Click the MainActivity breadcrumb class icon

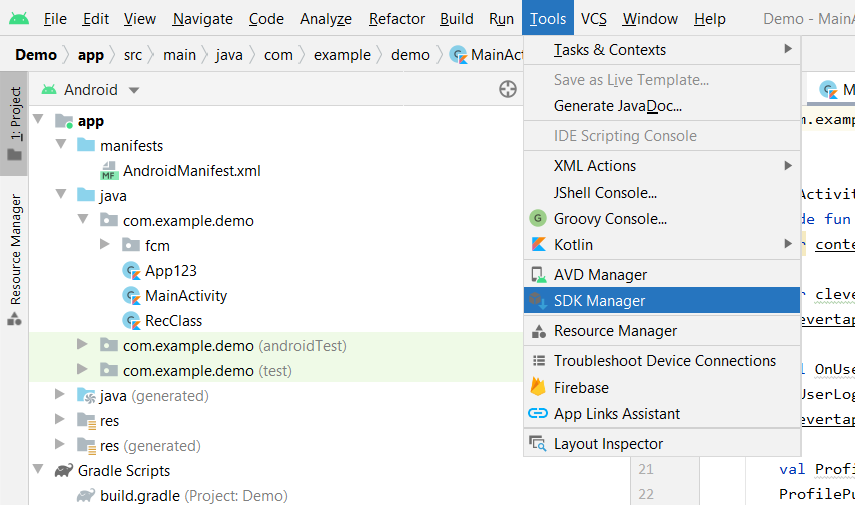coord(459,55)
